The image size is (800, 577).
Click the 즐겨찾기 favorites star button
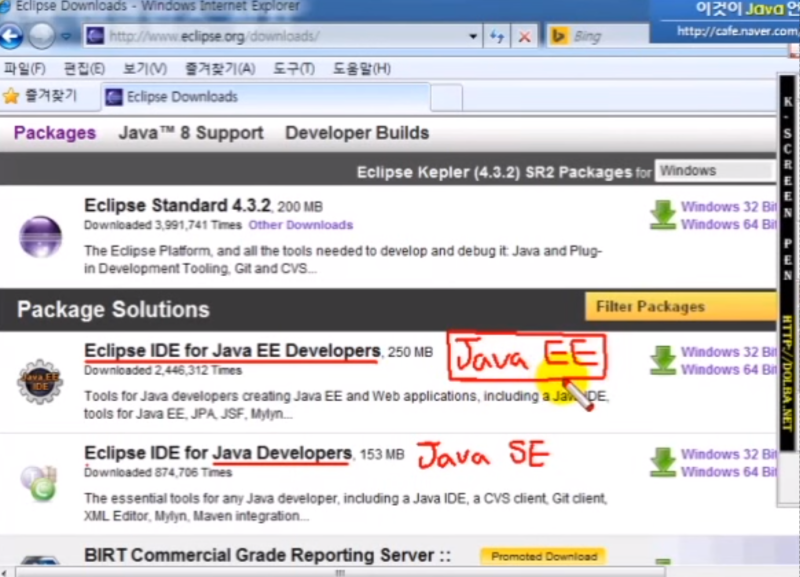40,96
